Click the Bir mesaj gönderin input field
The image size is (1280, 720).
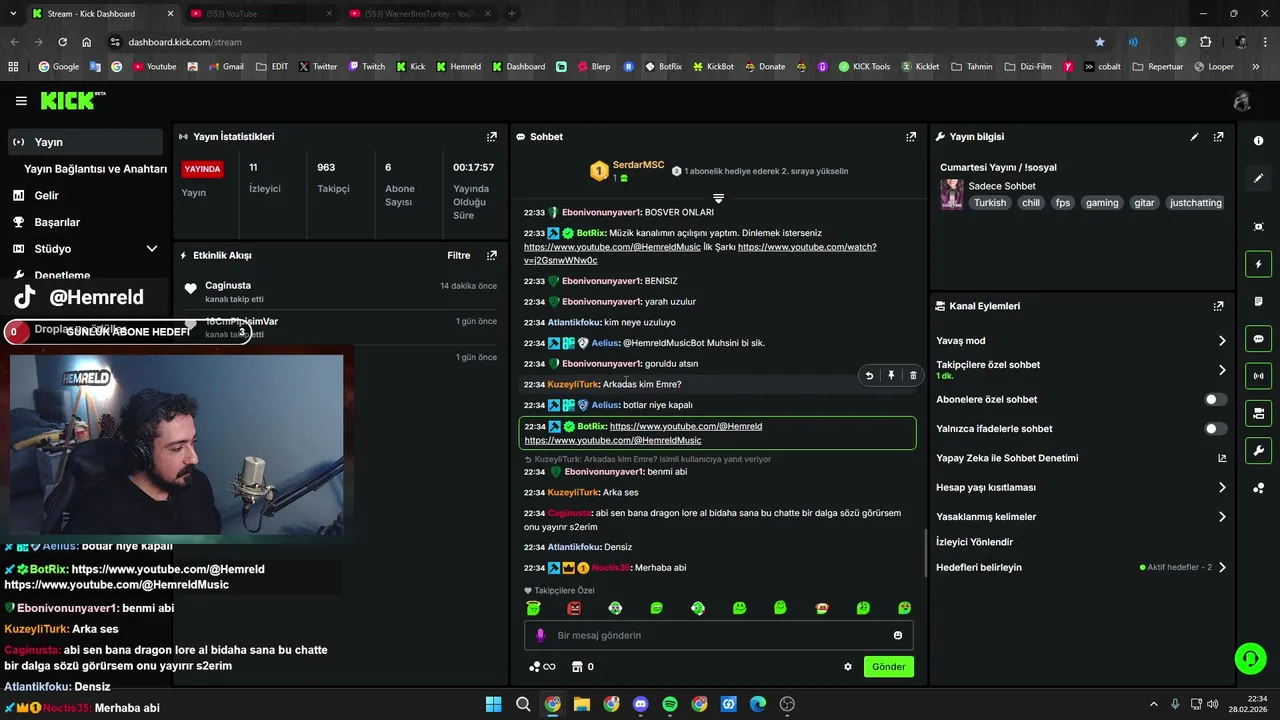pos(718,635)
